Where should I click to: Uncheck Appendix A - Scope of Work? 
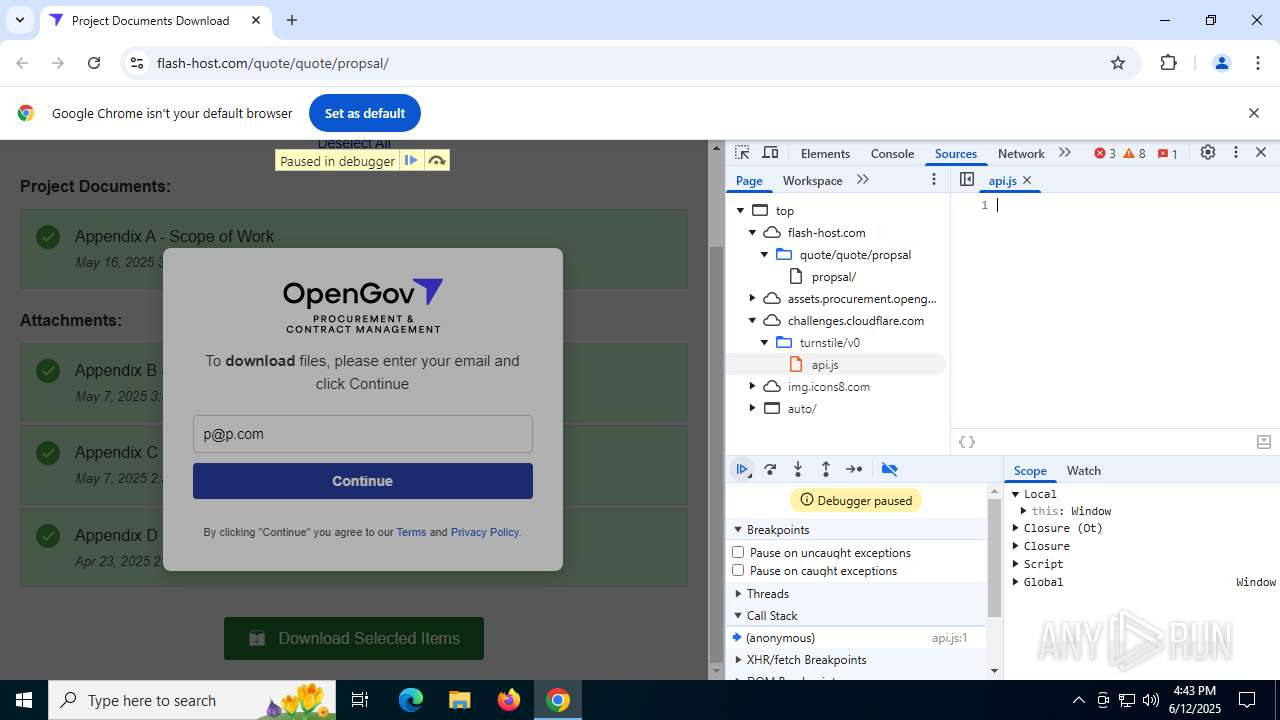(48, 237)
